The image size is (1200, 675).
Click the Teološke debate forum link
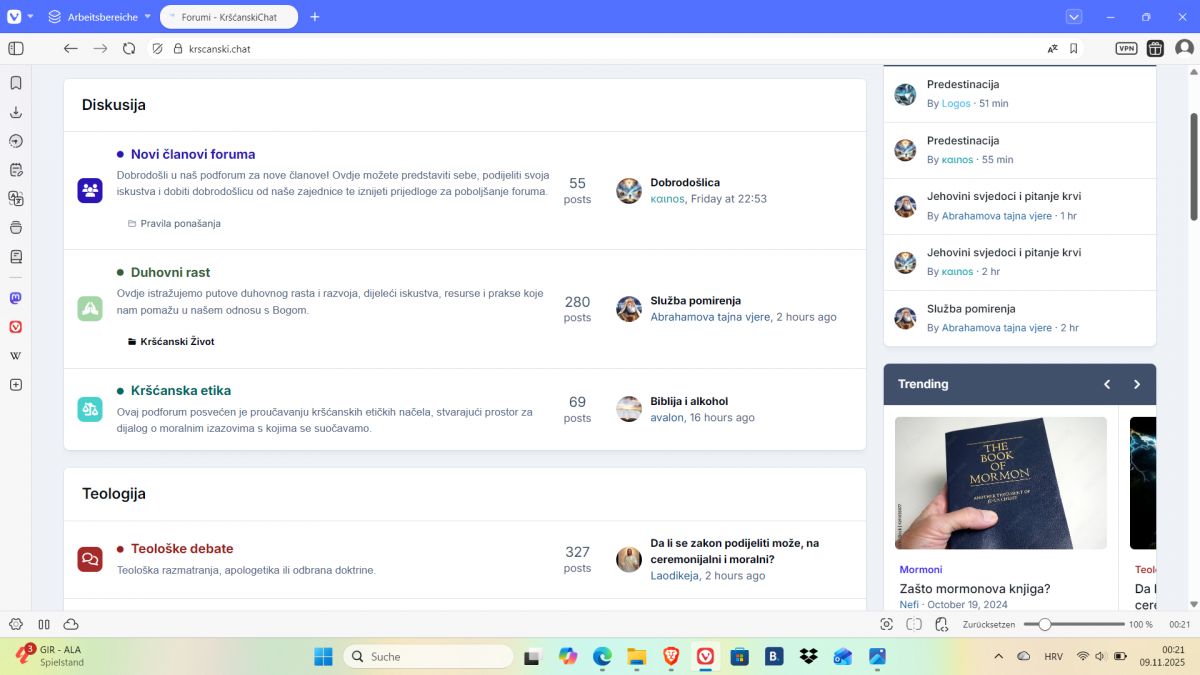point(182,549)
